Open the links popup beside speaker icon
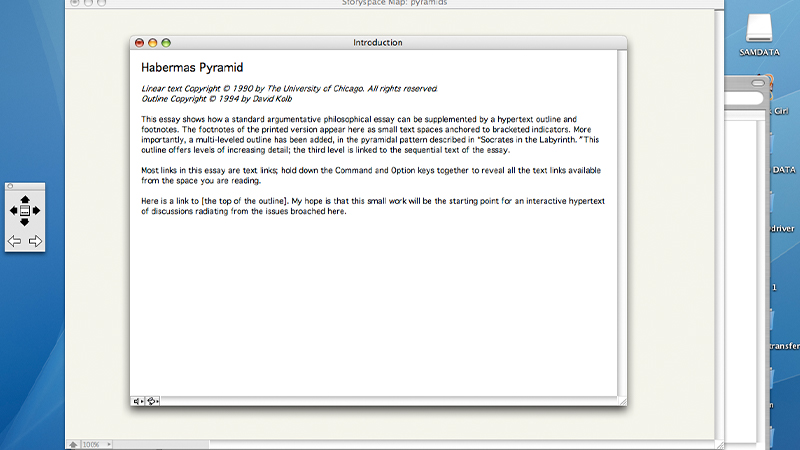 153,401
